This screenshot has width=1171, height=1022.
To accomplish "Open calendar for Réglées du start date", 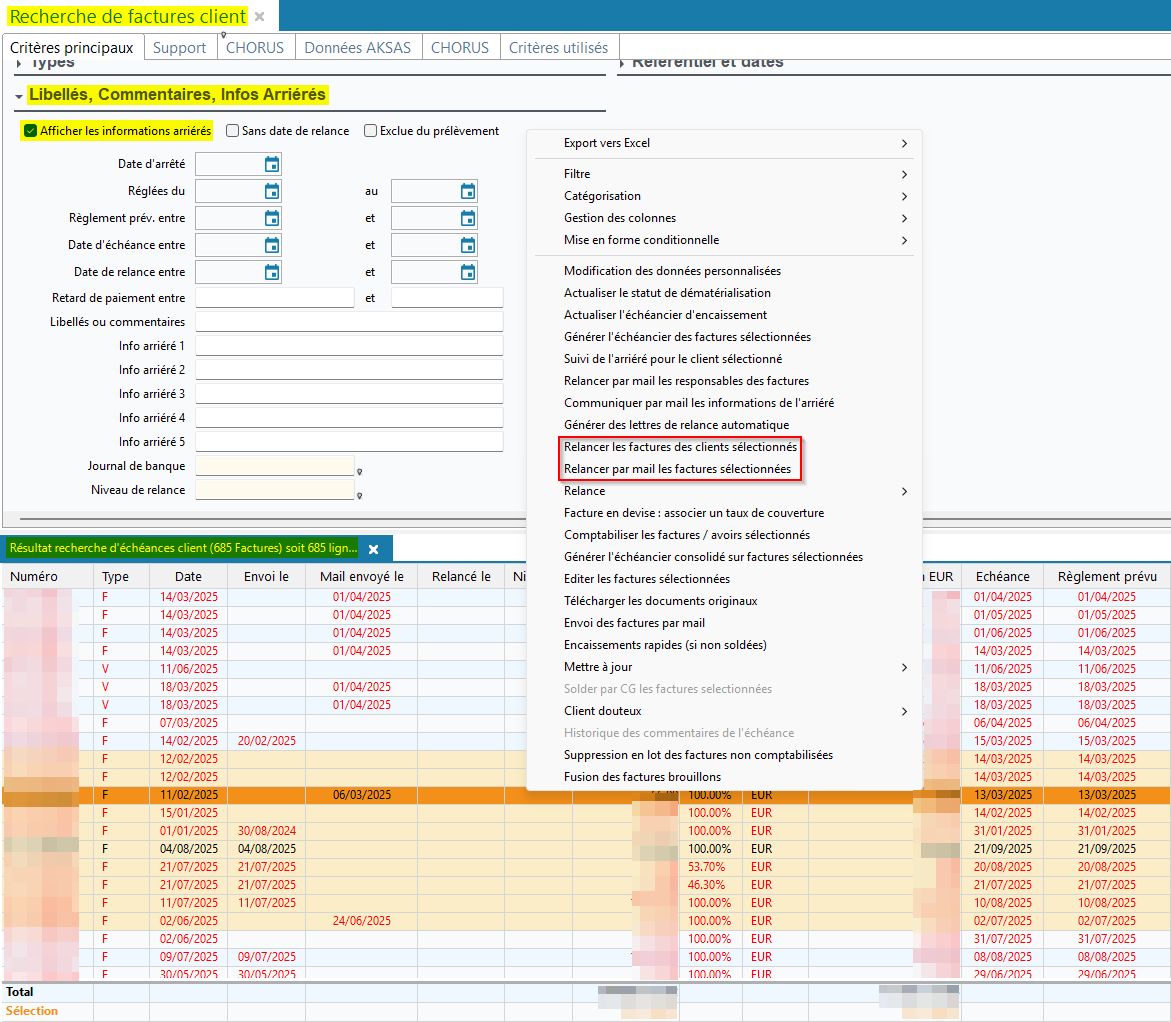I will point(272,191).
